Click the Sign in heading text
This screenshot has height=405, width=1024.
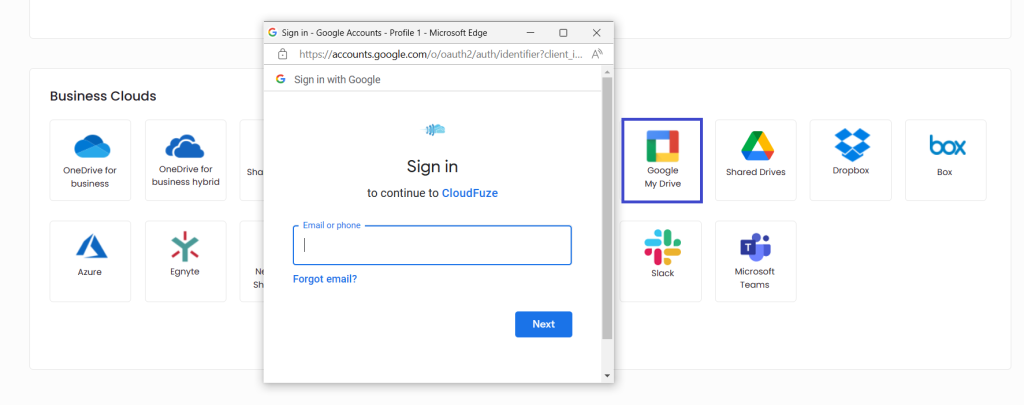tap(432, 167)
